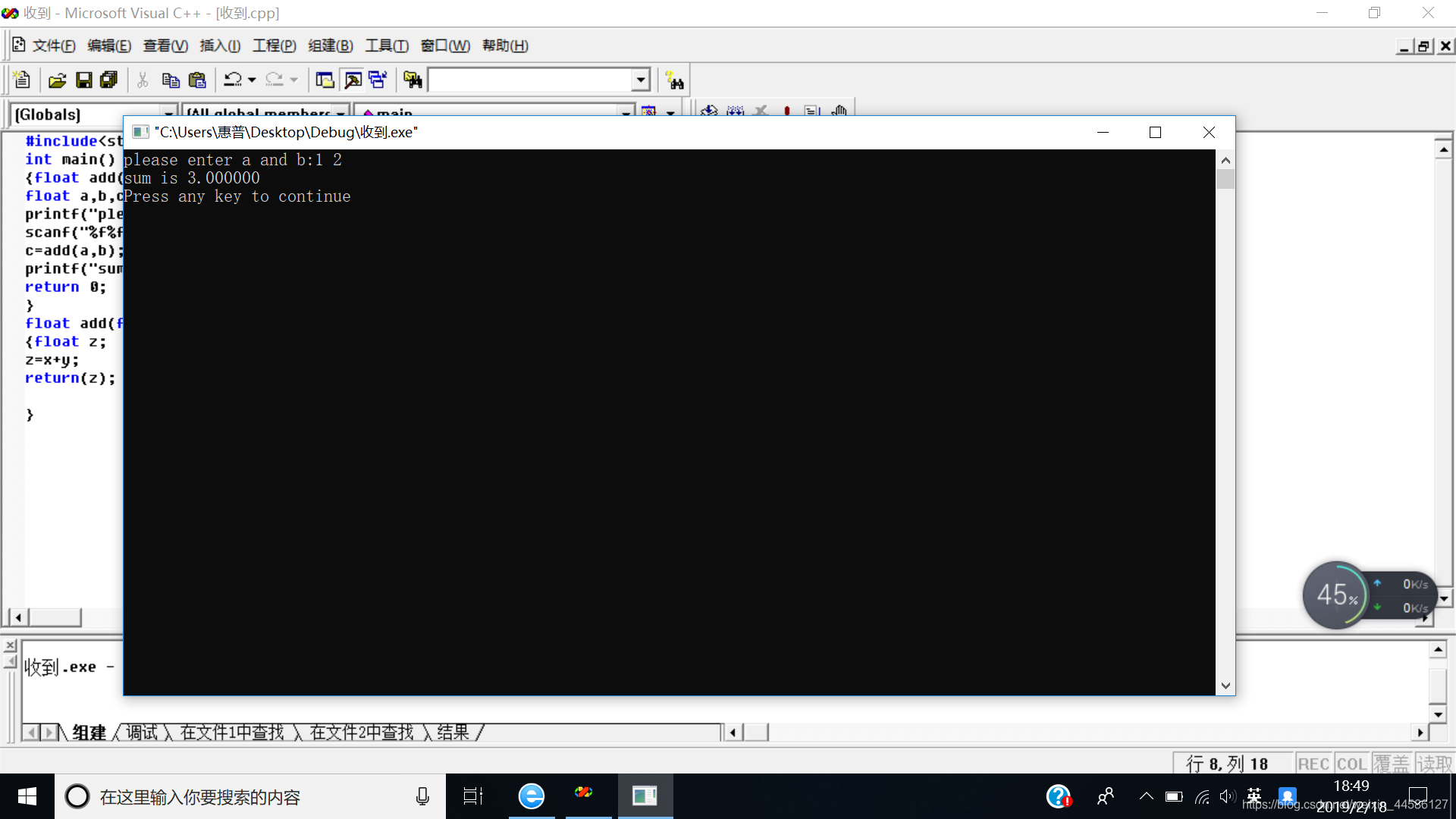Screen dimensions: 1456x819
Task: Open the Windows Start menu
Action: 27,796
